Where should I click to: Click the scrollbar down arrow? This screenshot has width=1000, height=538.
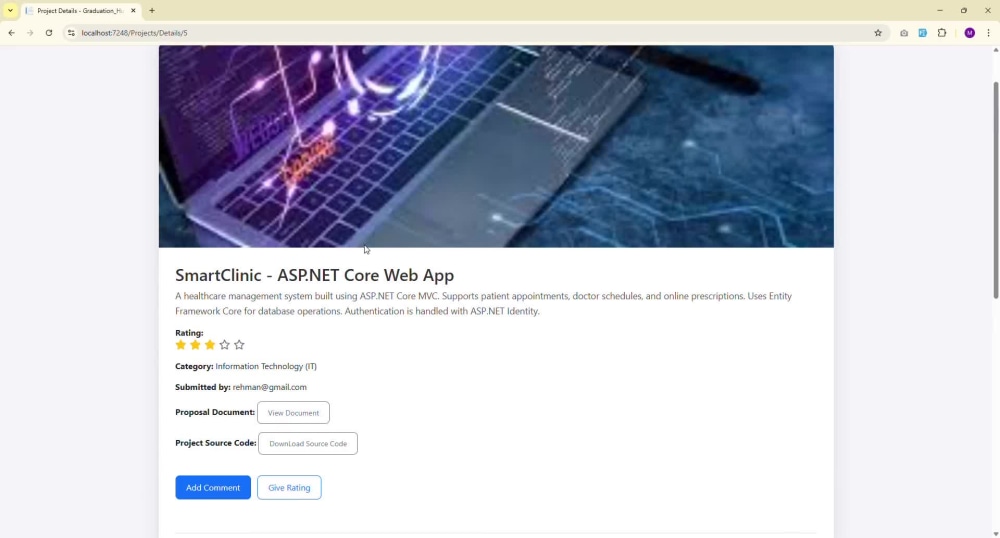click(x=996, y=534)
